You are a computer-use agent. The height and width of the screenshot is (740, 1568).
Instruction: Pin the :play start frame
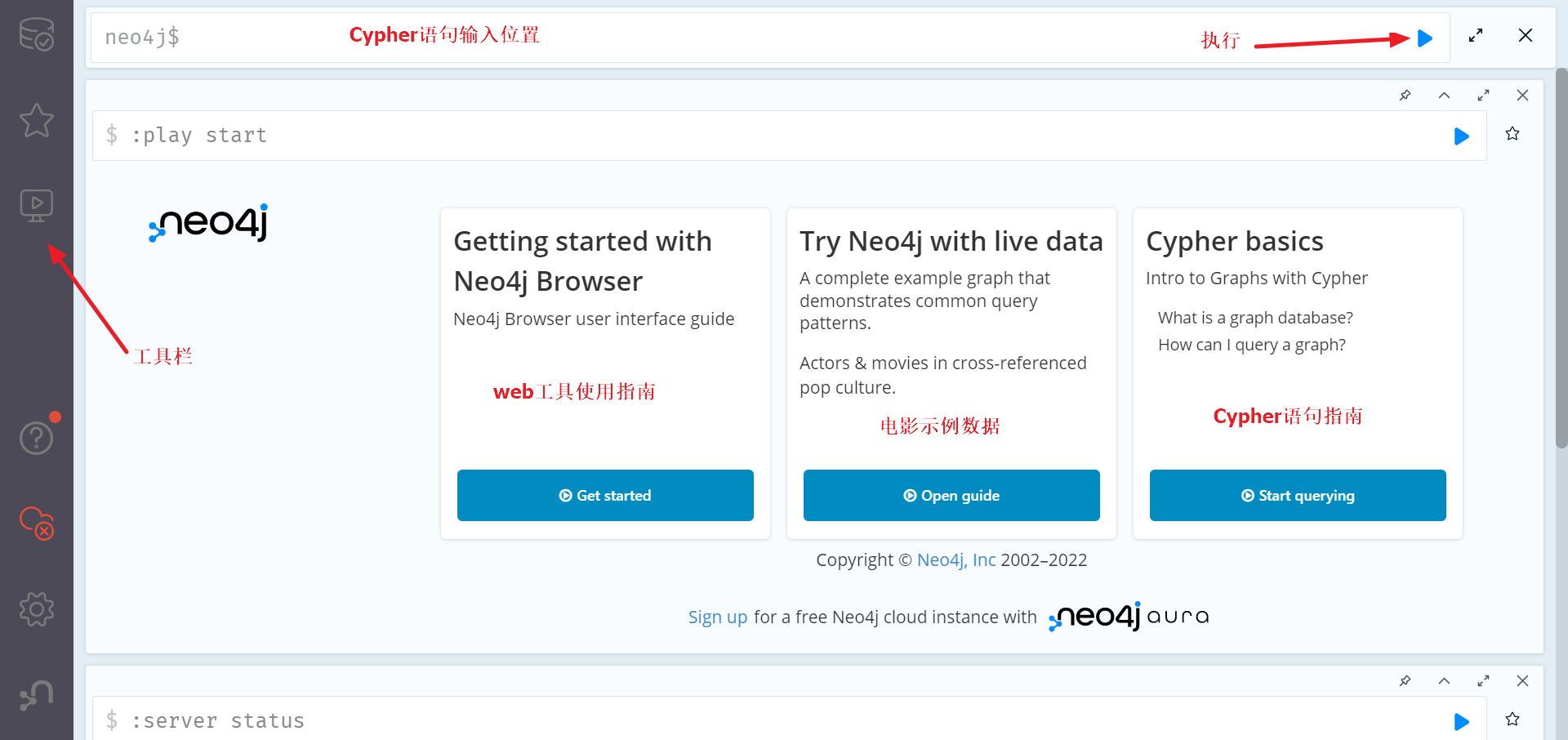tap(1405, 96)
